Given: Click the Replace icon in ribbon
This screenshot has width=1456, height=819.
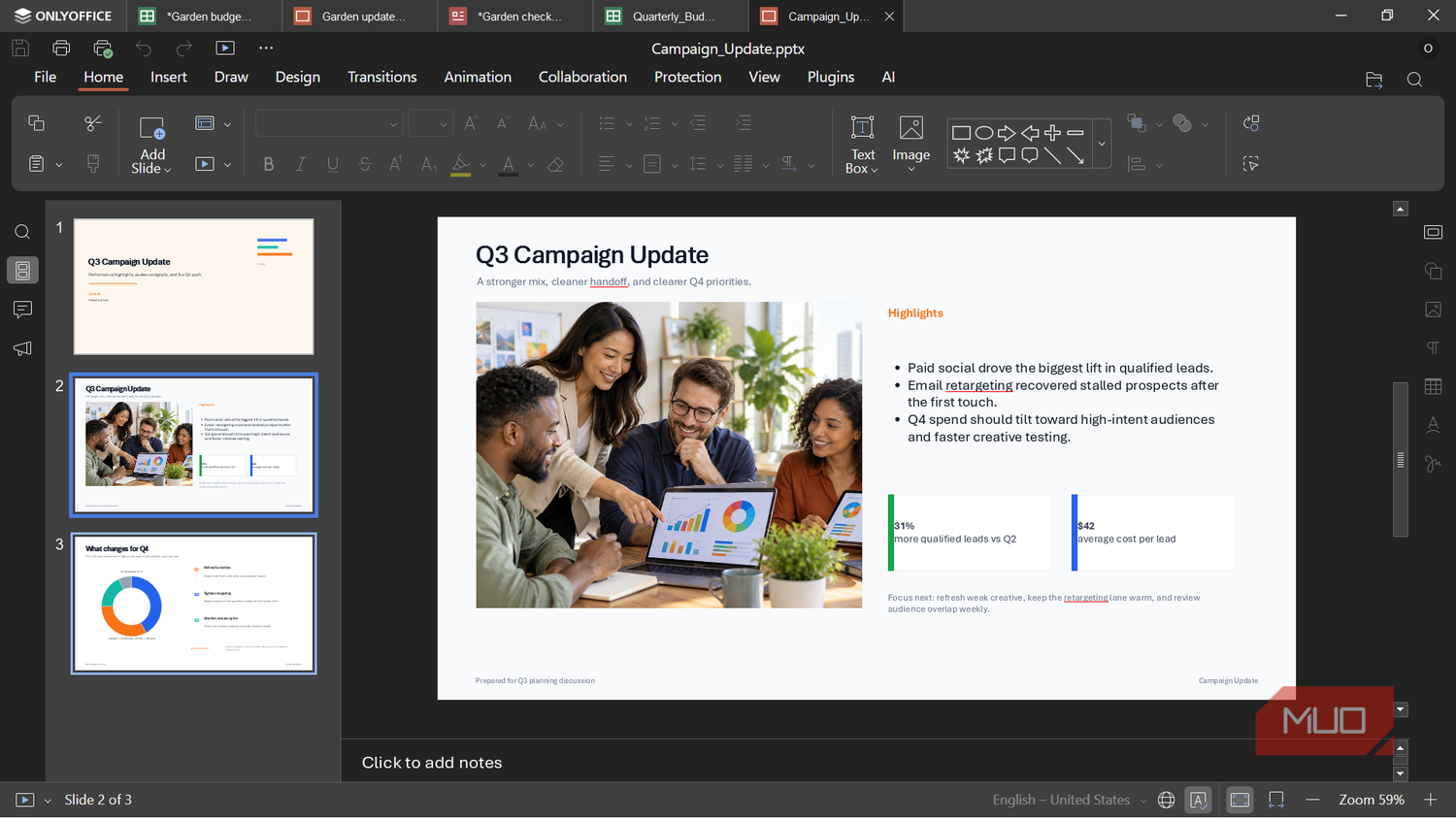Looking at the screenshot, I should pos(1251,123).
